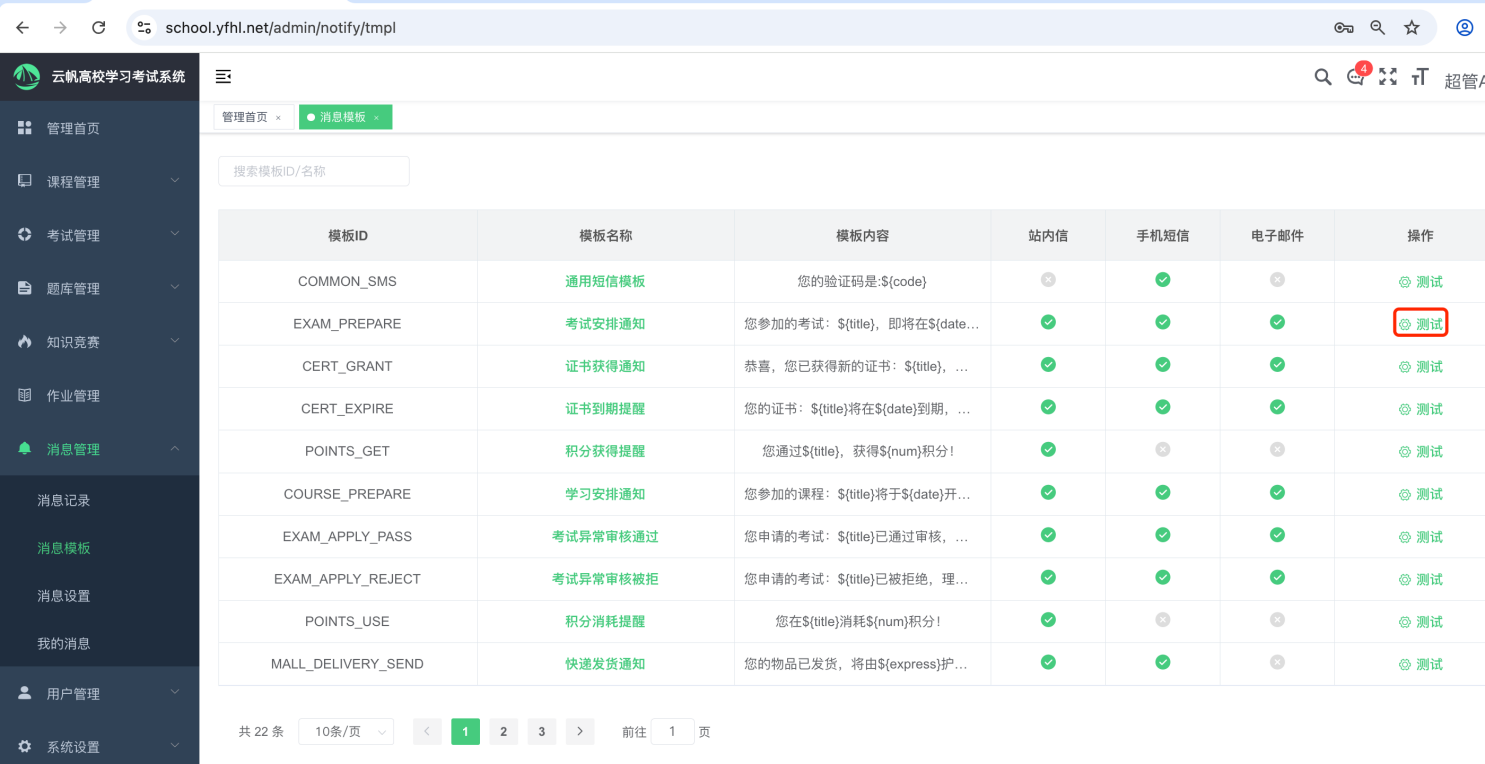Toggle 电子邮件 for COMMON_SMS row

point(1277,280)
